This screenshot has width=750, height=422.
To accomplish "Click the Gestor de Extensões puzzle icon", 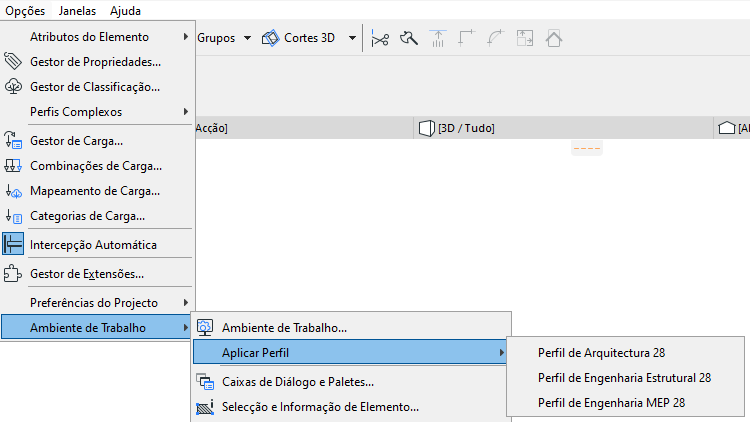I will pyautogui.click(x=13, y=274).
